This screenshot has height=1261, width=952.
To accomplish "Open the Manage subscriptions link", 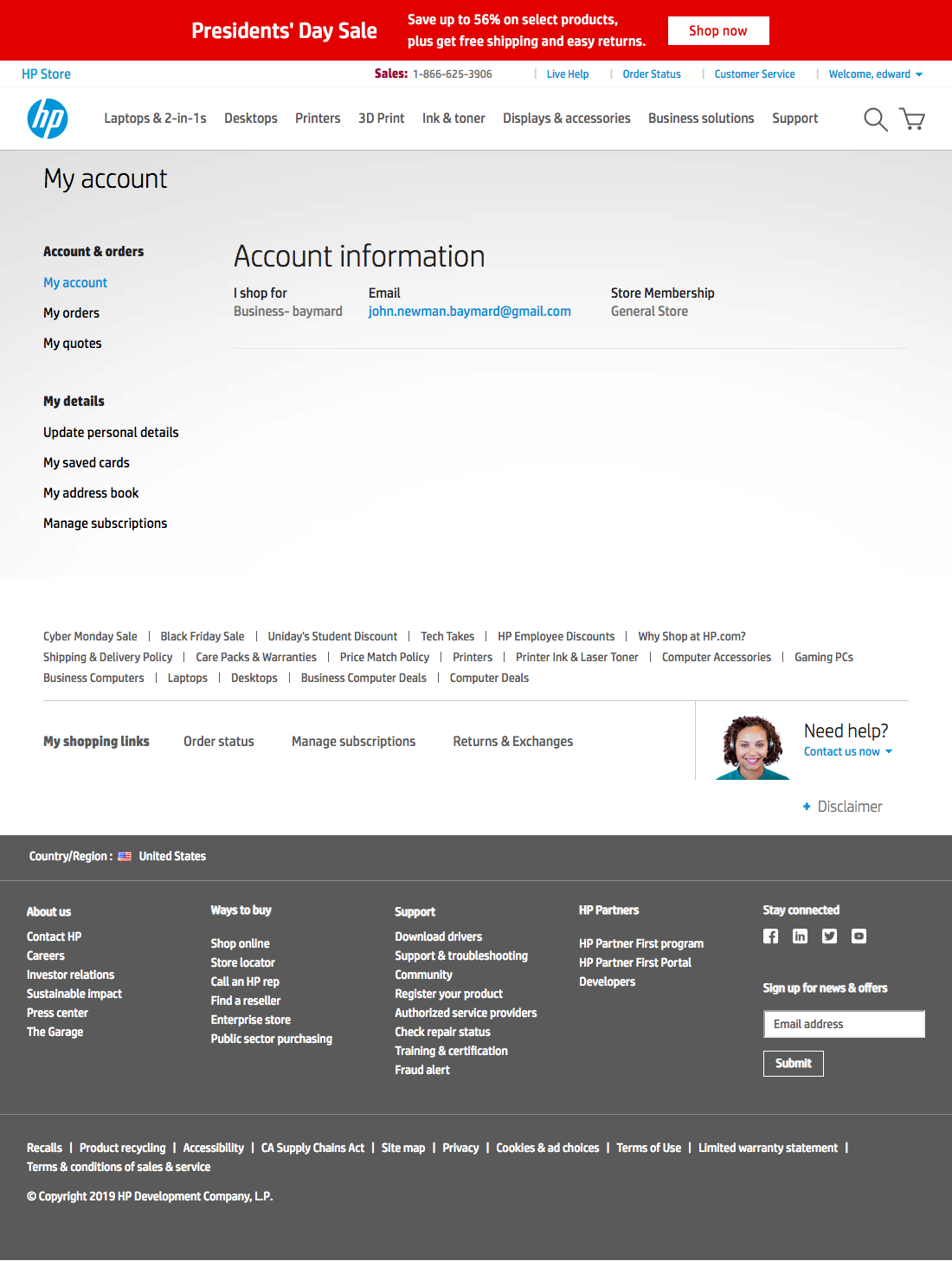I will (x=106, y=523).
